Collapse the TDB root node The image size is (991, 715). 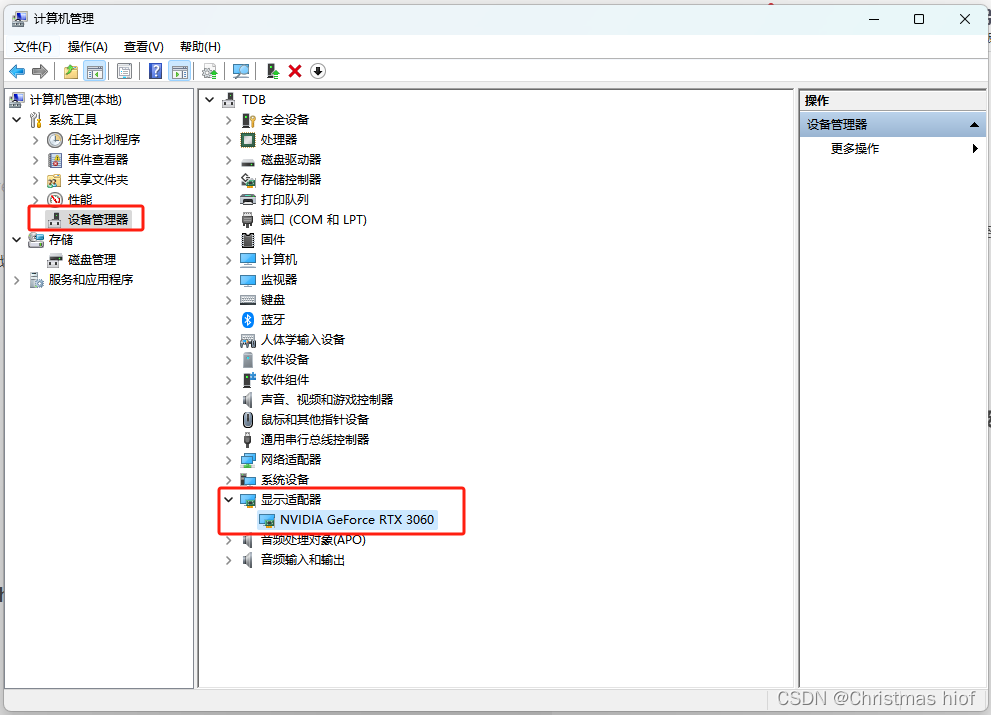coord(210,100)
